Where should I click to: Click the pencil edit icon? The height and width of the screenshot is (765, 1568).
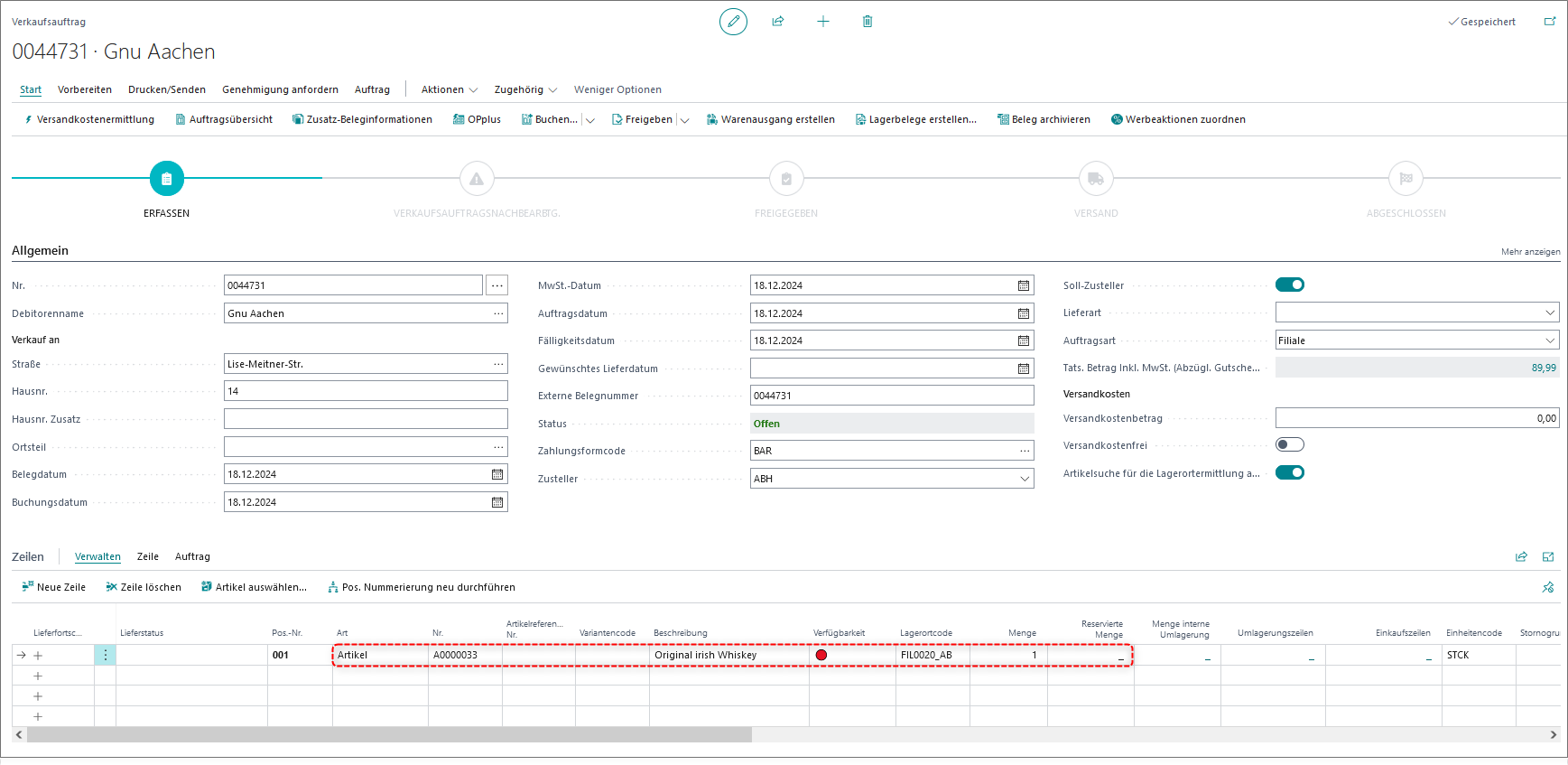(x=733, y=22)
